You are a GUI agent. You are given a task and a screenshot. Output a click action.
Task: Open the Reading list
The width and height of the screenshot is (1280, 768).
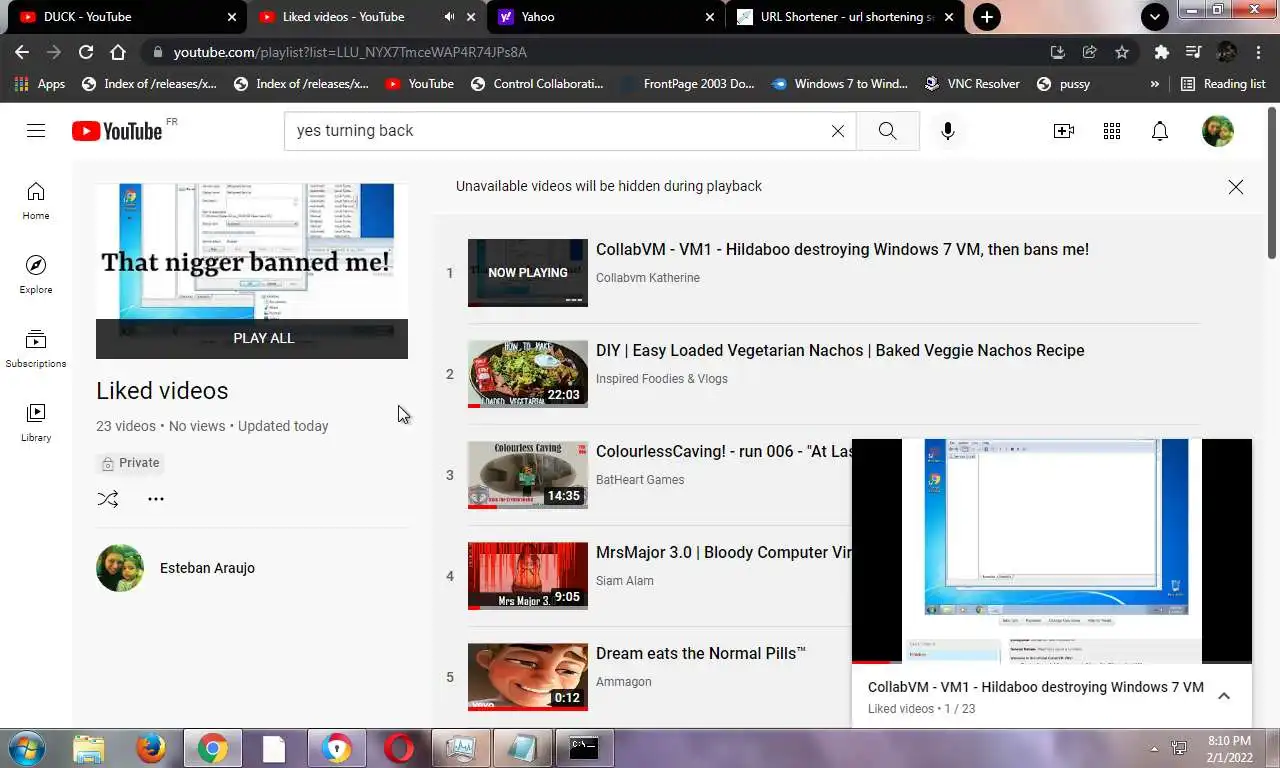(1223, 84)
